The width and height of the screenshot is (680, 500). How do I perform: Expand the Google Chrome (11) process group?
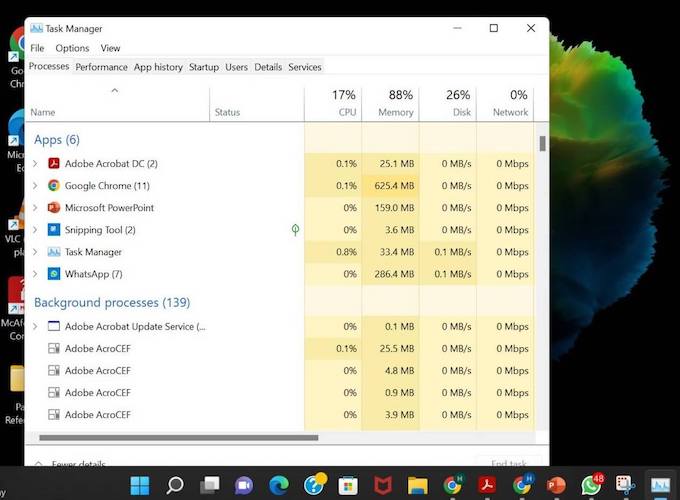coord(35,186)
